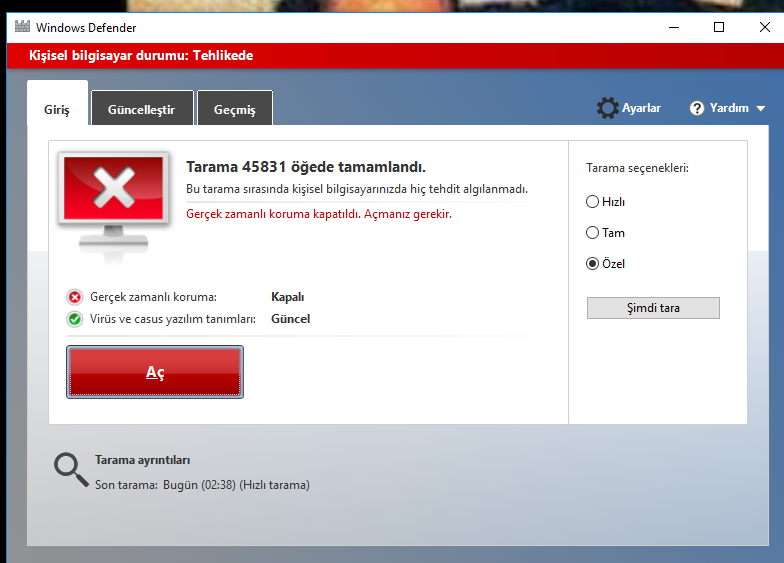Close the Windows Defender window
This screenshot has width=784, height=563.
(x=764, y=28)
